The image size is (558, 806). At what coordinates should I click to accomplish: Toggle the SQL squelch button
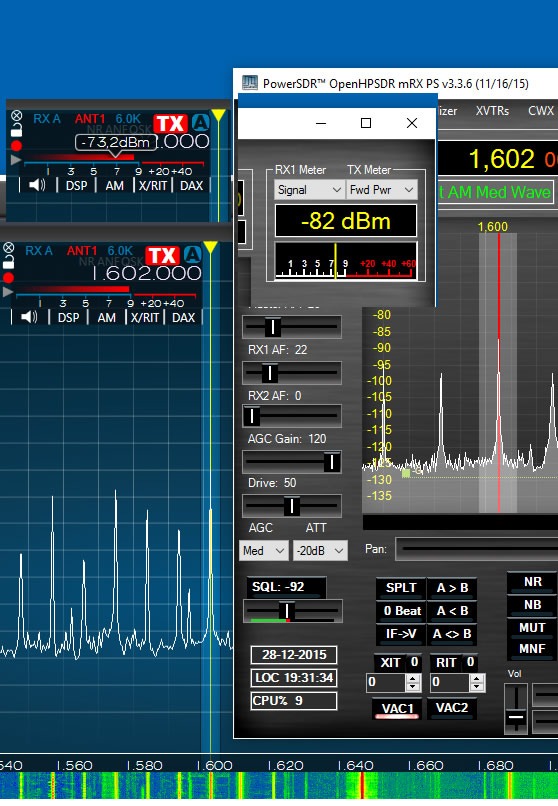pyautogui.click(x=286, y=587)
